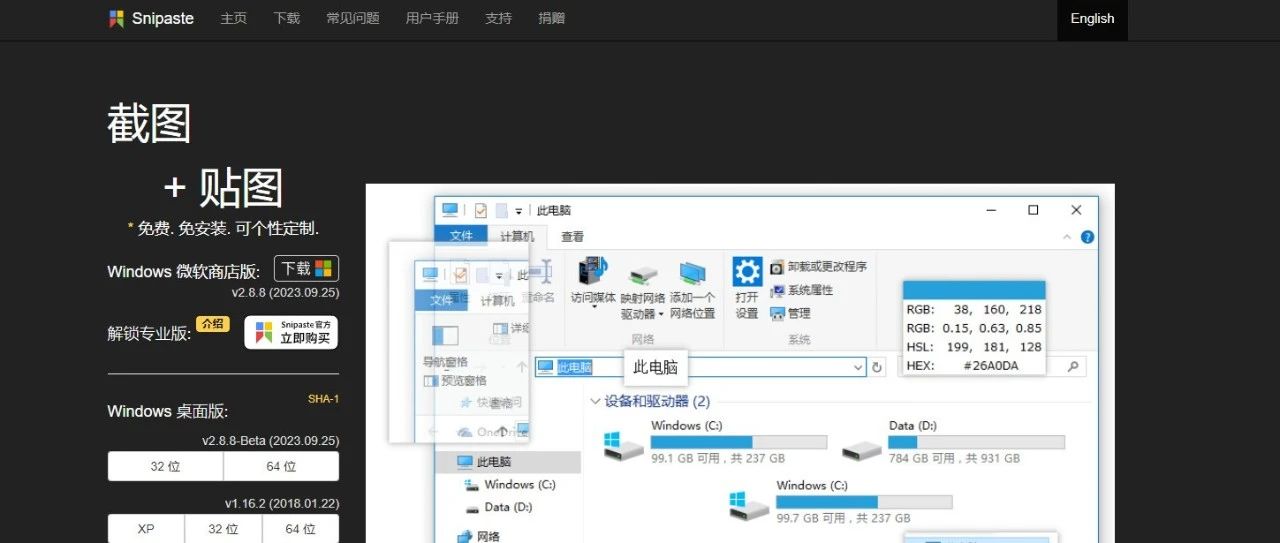This screenshot has height=543, width=1280.
Task: Click the Microsoft Store 下载 button
Action: 306,269
